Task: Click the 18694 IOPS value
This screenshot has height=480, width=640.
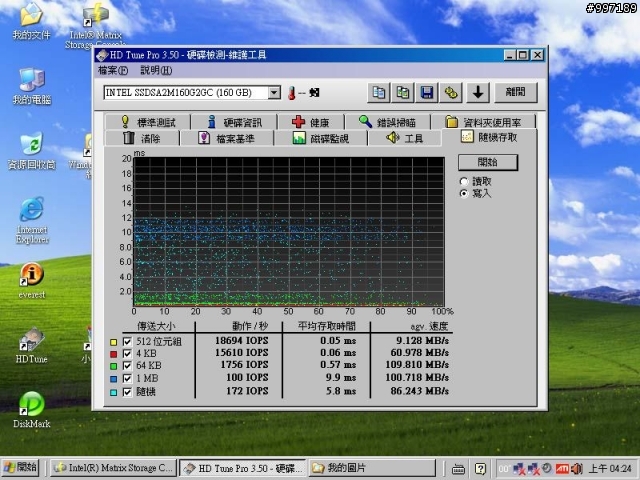Action: click(242, 340)
